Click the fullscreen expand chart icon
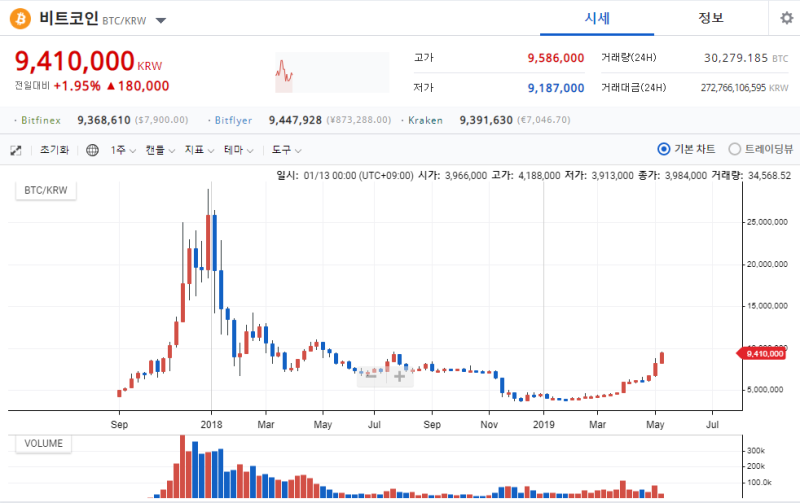 (x=16, y=150)
